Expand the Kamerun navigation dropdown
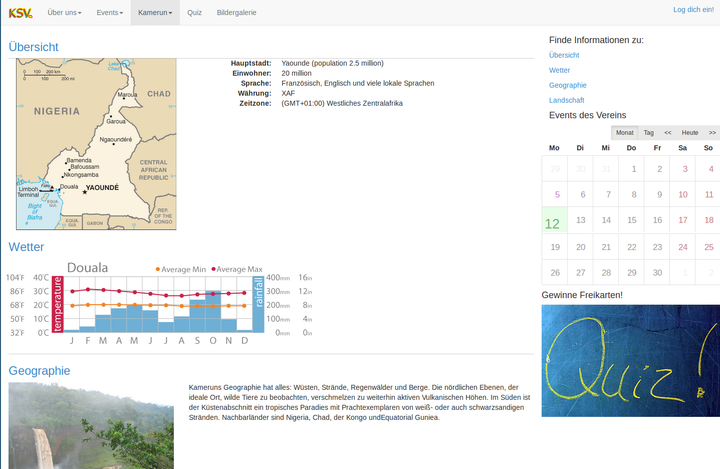Viewport: 720px width, 469px height. pyautogui.click(x=155, y=12)
